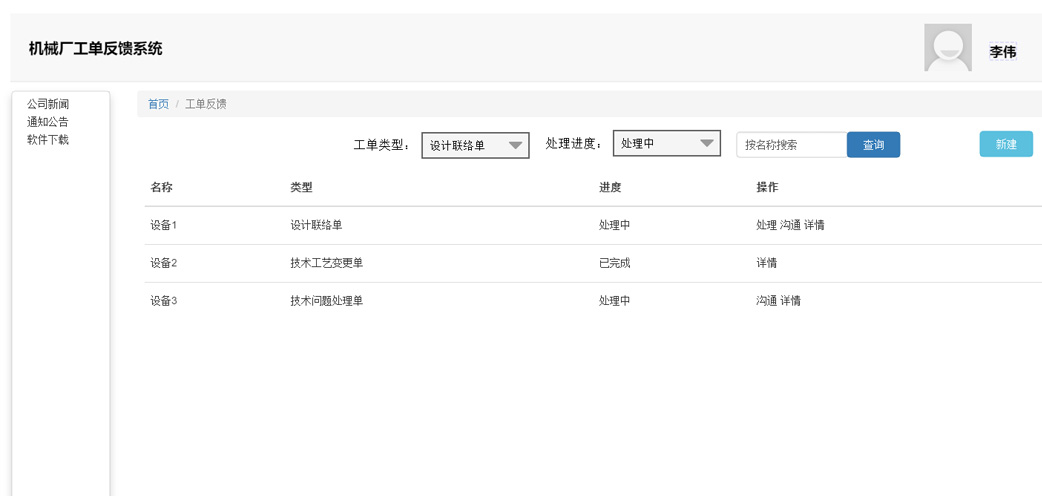Click 处理 action for 设备1
The height and width of the screenshot is (496, 1042).
point(766,225)
